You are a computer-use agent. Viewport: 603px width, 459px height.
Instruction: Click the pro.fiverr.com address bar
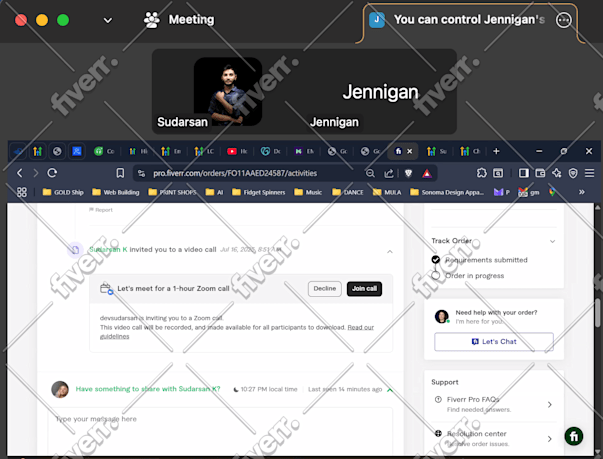[235, 173]
